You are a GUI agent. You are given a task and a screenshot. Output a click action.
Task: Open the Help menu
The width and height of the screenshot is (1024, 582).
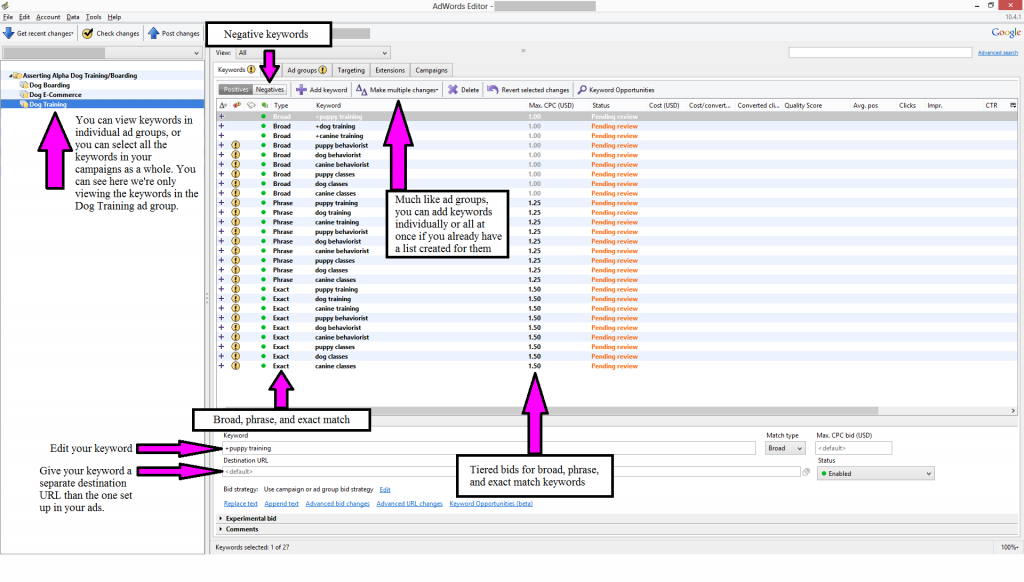(114, 17)
